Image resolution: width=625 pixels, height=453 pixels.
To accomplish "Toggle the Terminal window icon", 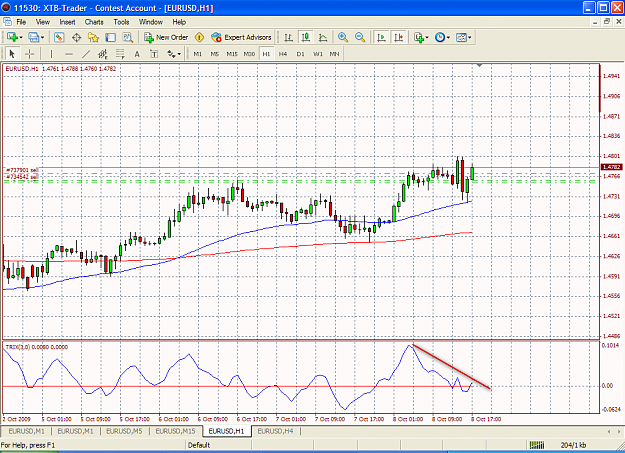I will (x=110, y=37).
